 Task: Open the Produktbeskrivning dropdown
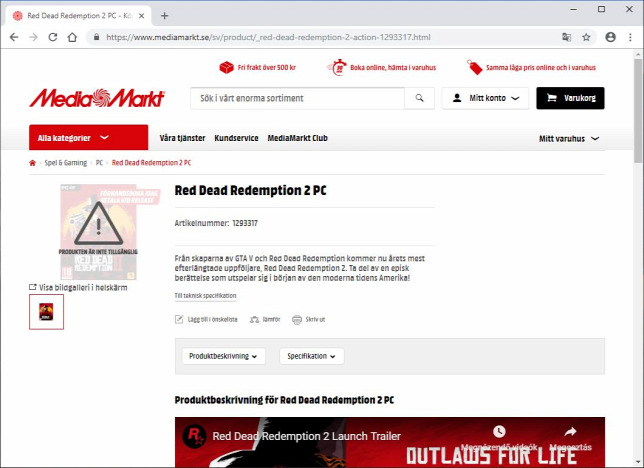click(223, 356)
